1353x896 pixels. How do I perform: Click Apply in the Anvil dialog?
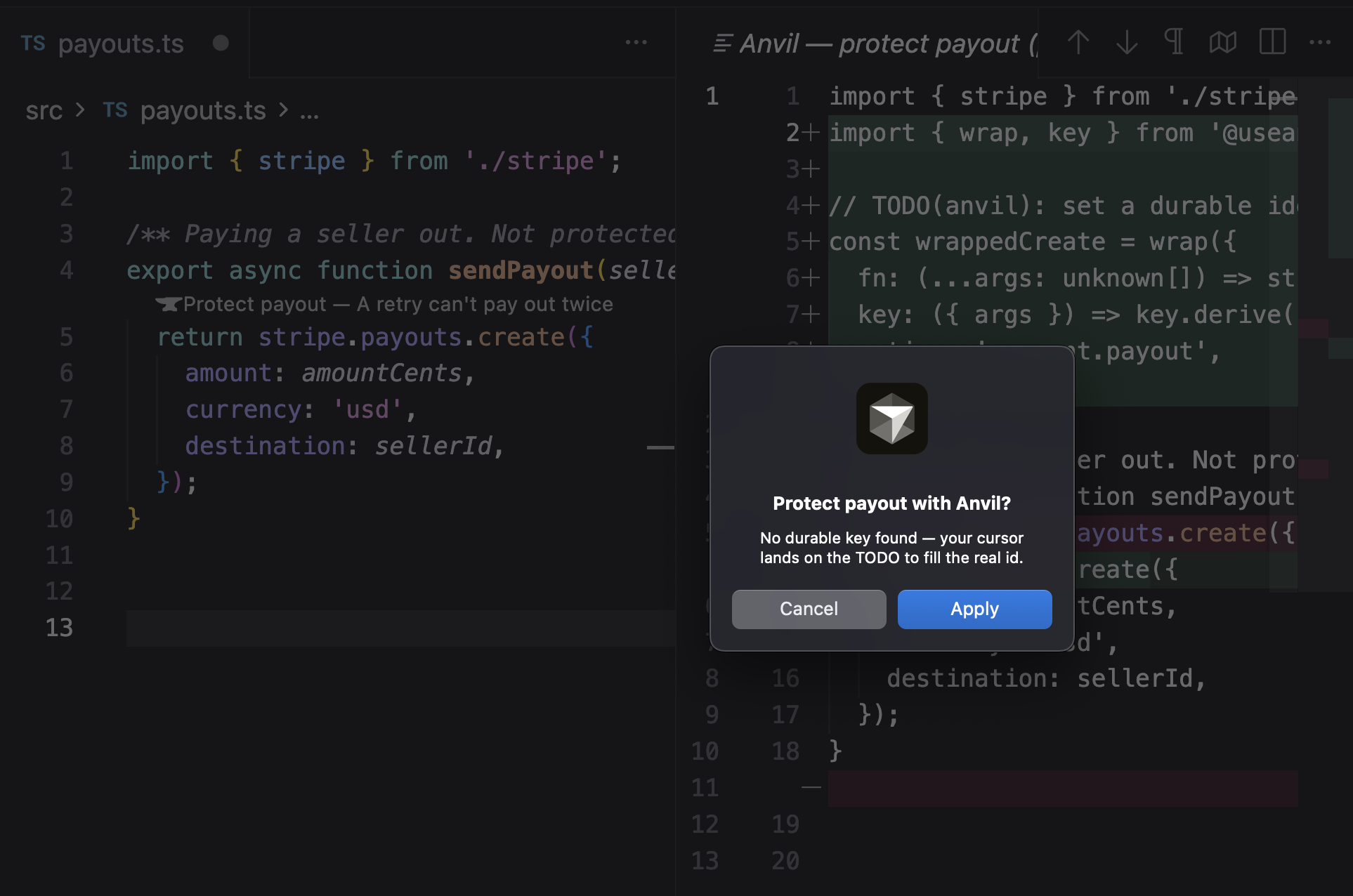pyautogui.click(x=974, y=609)
